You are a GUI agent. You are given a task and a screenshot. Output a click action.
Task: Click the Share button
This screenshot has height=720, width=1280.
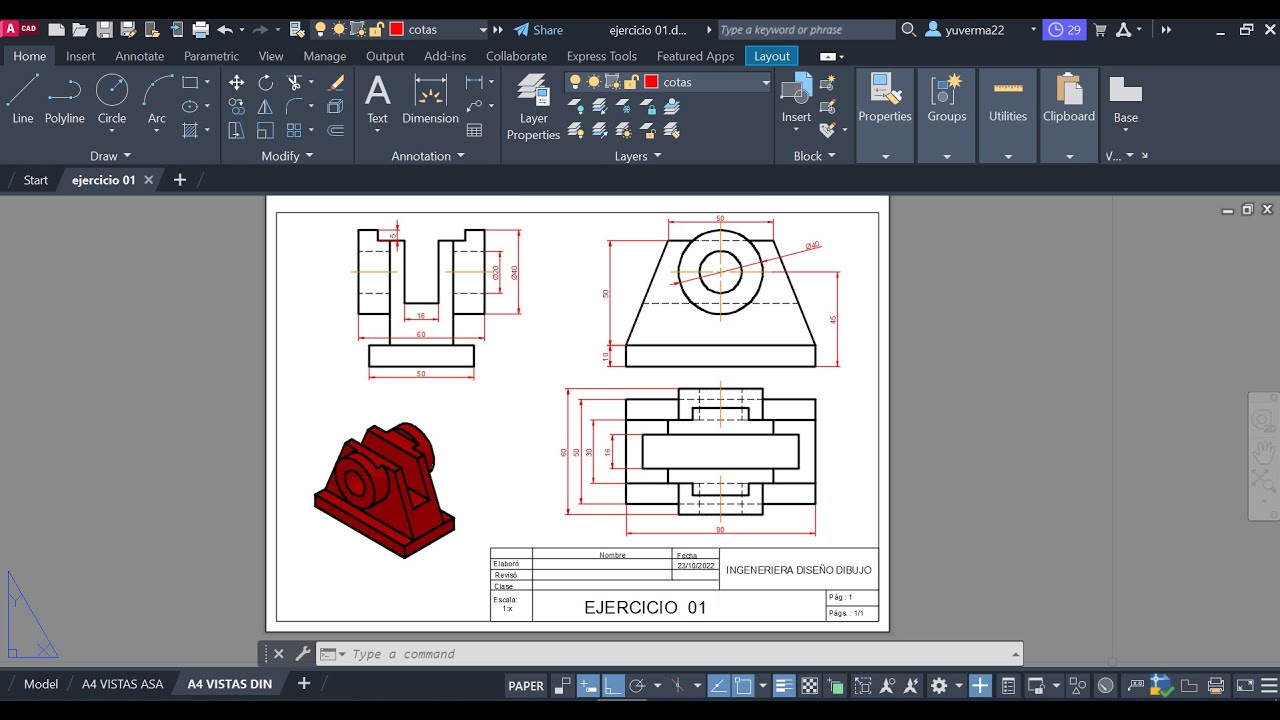[538, 30]
